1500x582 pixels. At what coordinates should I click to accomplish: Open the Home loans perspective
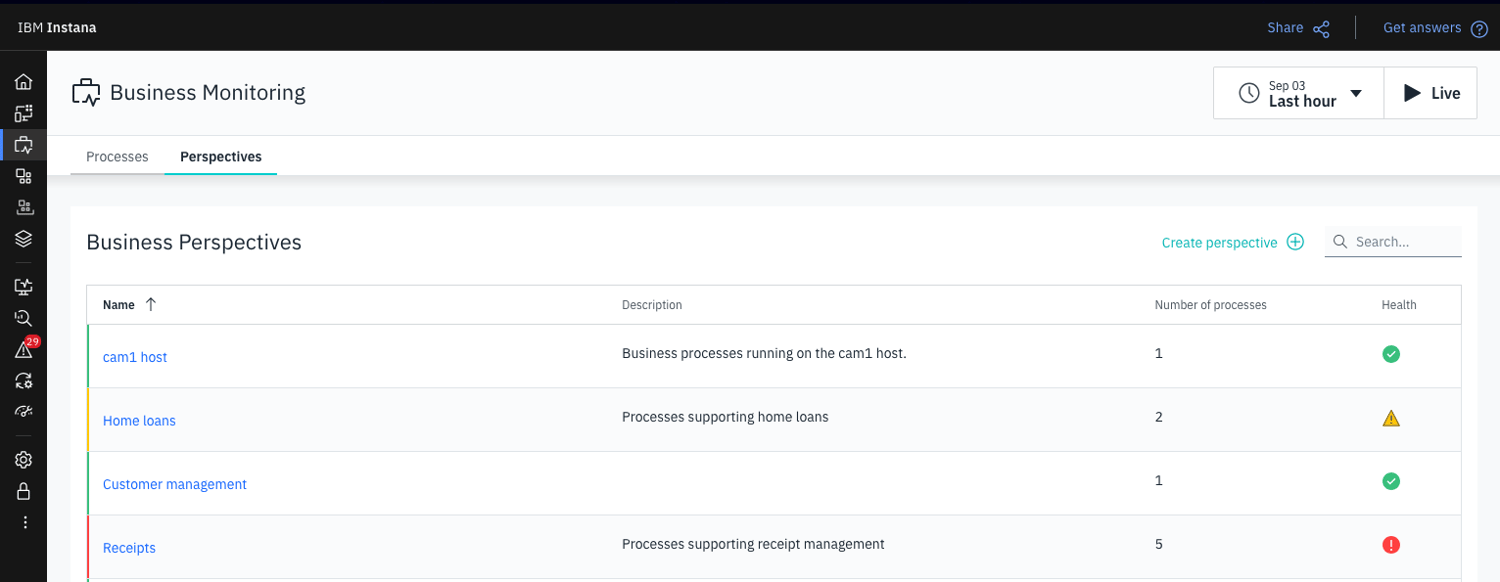pos(139,420)
